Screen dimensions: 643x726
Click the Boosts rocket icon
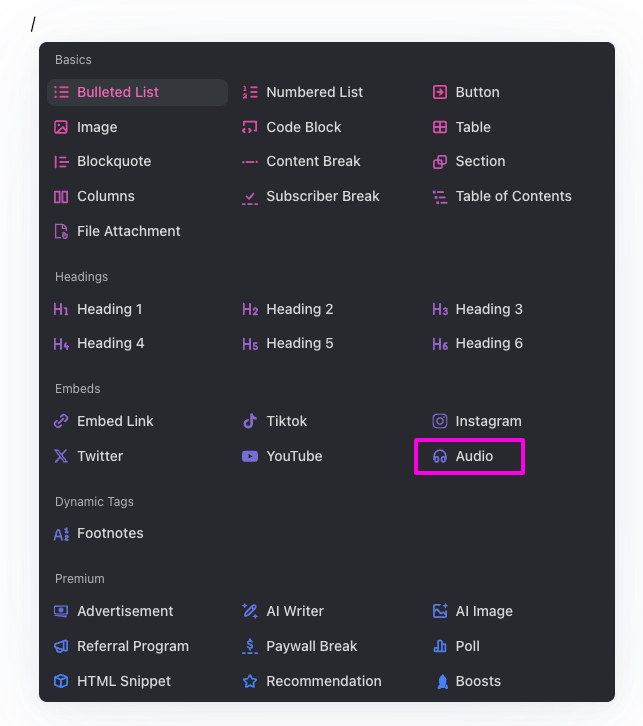click(x=440, y=681)
